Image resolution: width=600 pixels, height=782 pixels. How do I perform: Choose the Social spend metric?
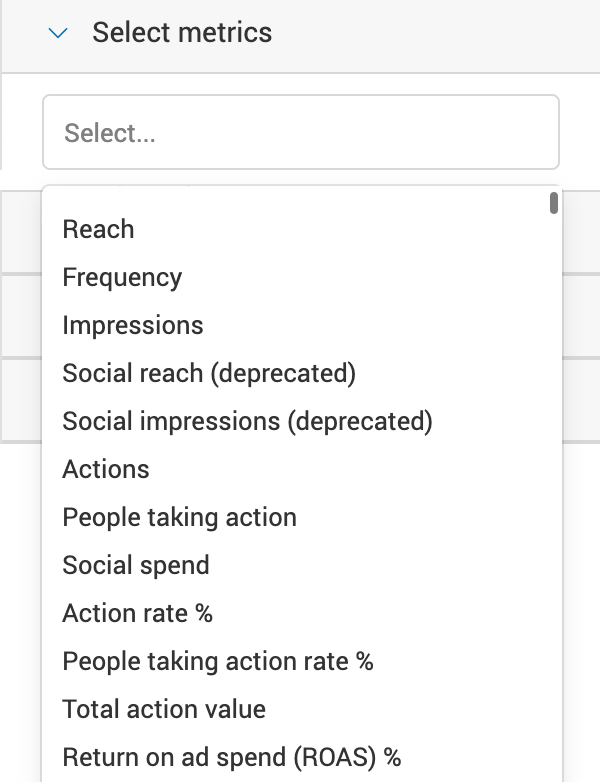(x=136, y=565)
